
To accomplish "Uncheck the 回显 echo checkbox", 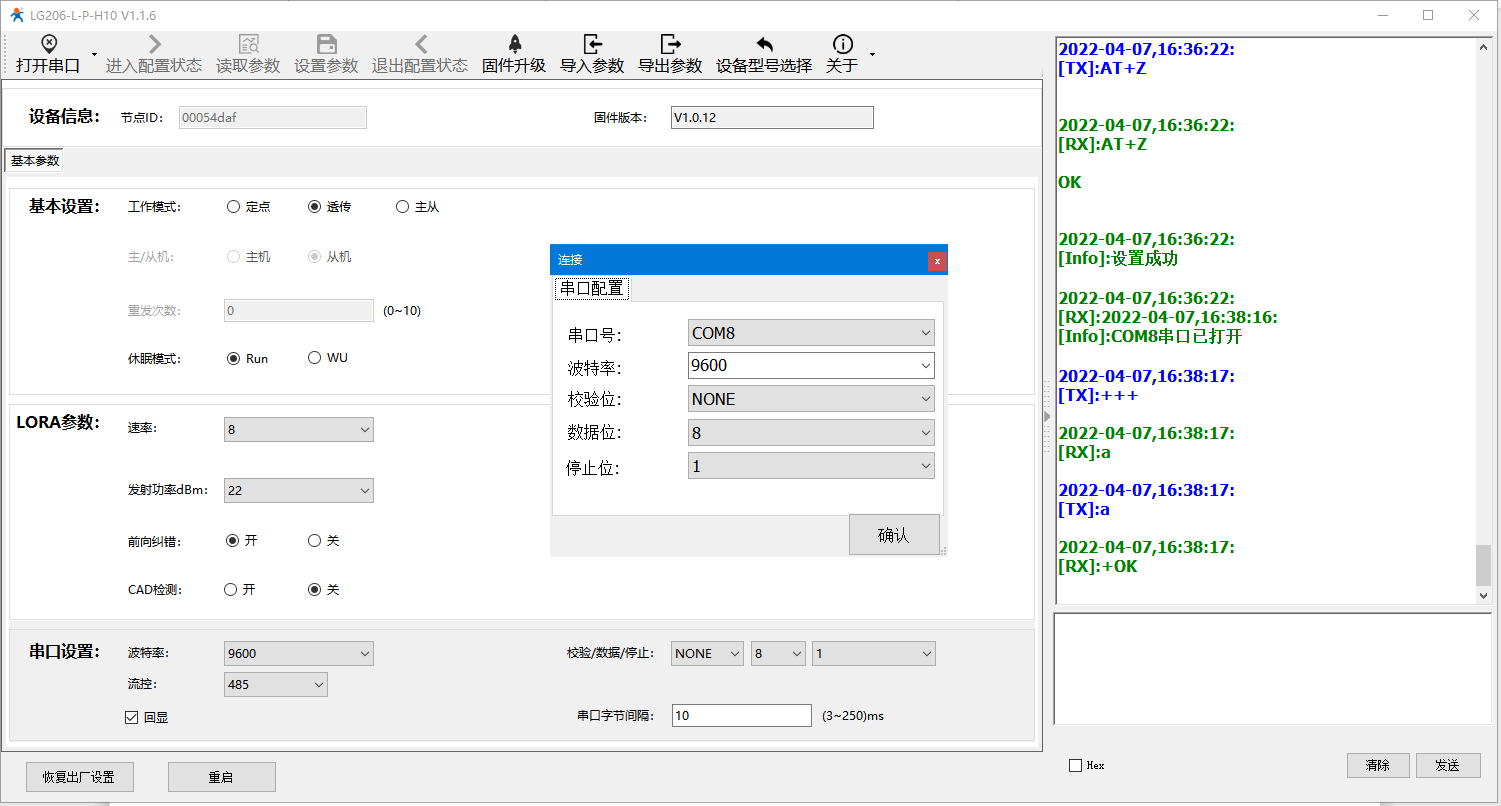I will pos(131,717).
